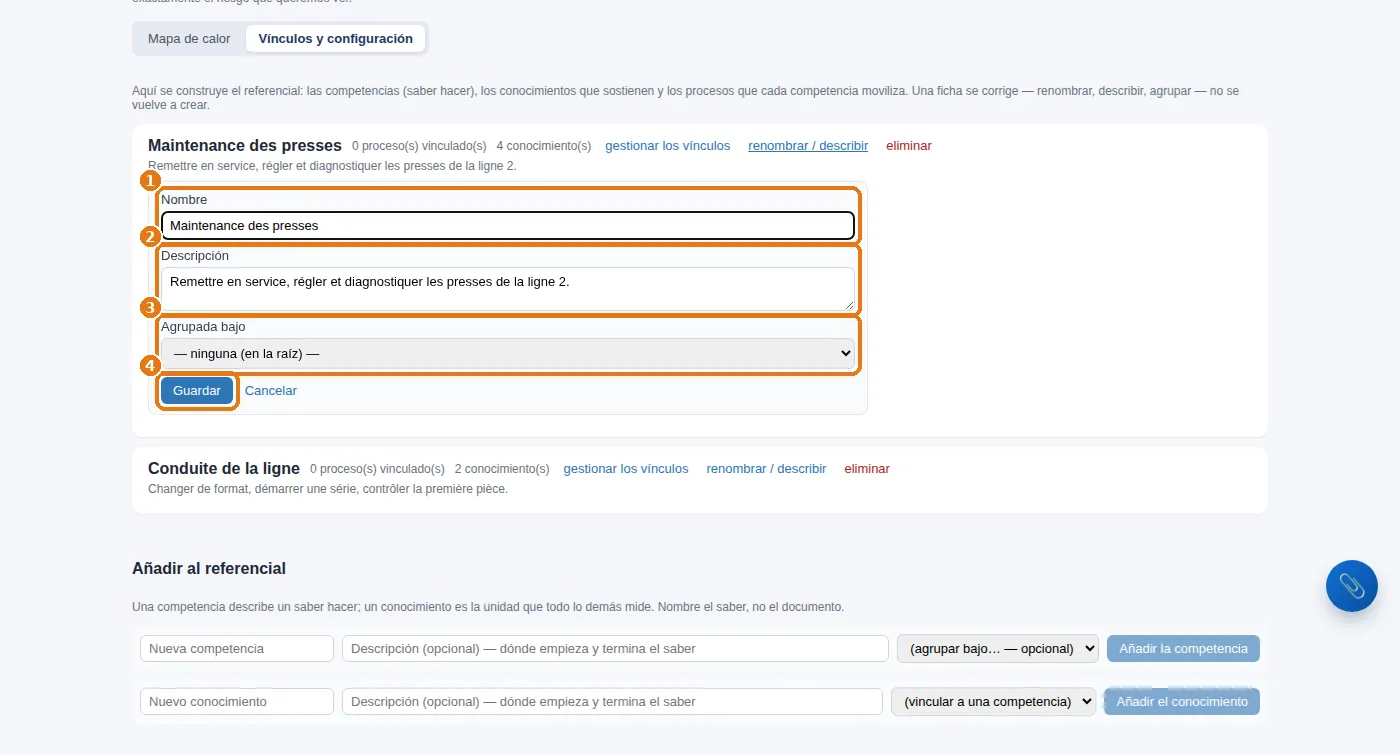Viewport: 1400px width, 755px height.
Task: Focus the Nombre input field
Action: point(508,225)
